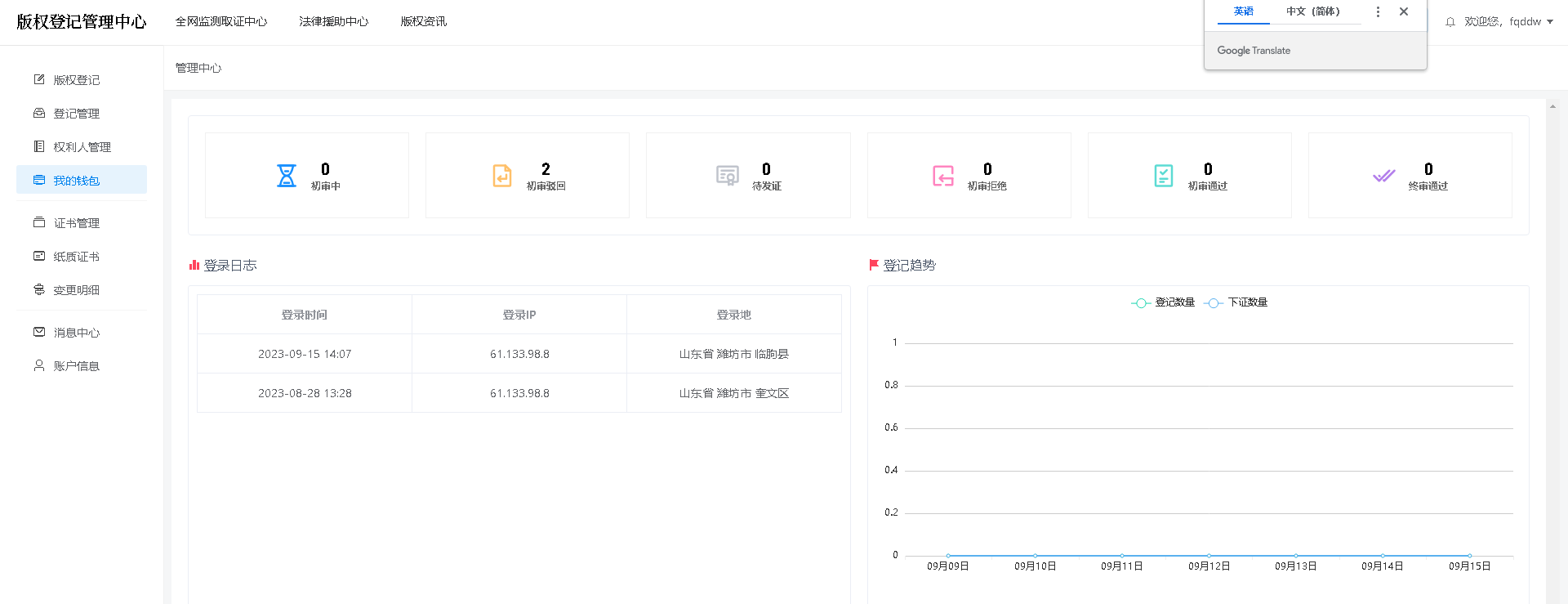
Task: Click the purple 终审通过 double-check icon
Action: coord(1384,176)
